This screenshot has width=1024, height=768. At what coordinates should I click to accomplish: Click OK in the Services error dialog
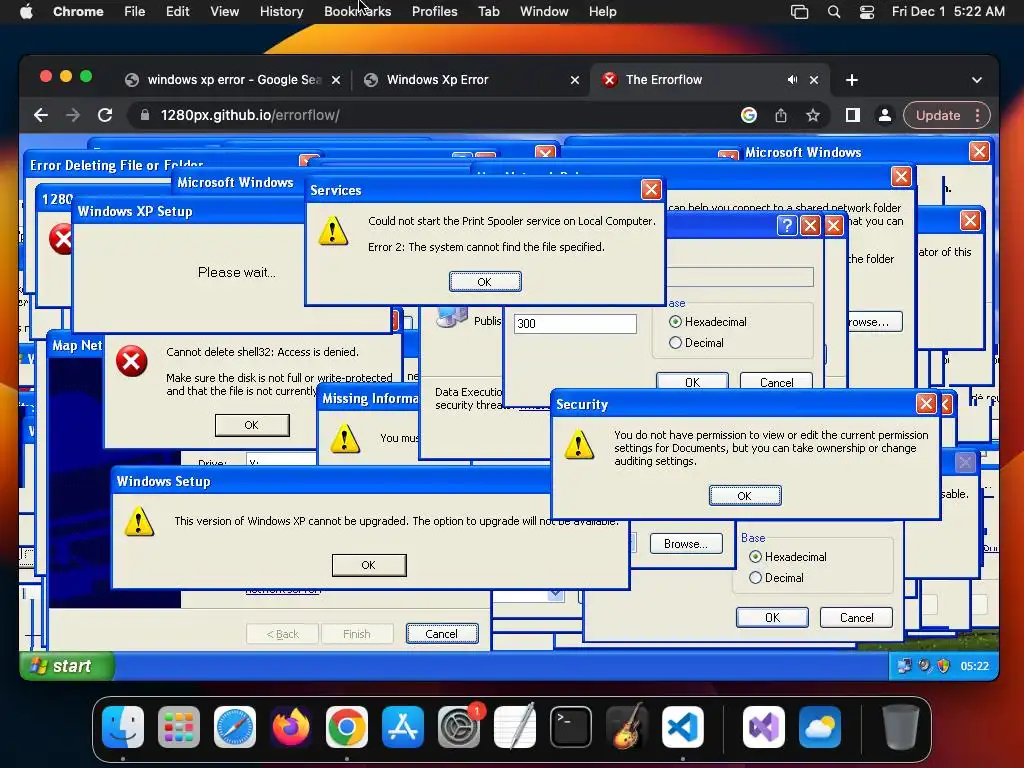[x=485, y=281]
